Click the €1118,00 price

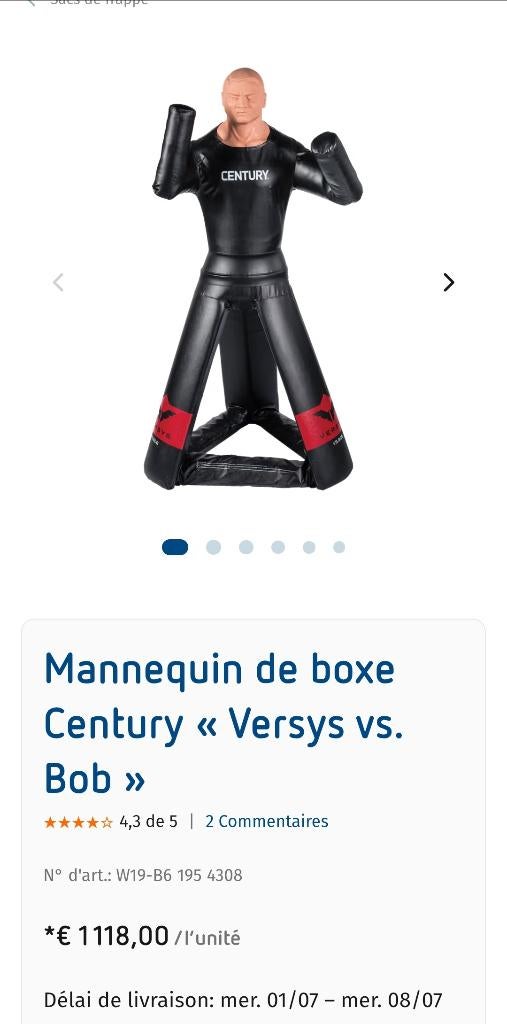click(x=106, y=936)
